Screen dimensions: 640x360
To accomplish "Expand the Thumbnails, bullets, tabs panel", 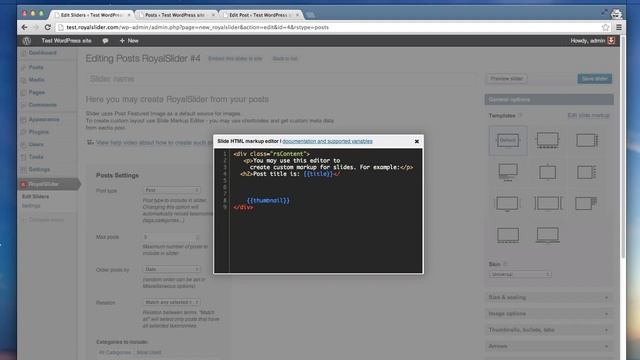I will (549, 330).
